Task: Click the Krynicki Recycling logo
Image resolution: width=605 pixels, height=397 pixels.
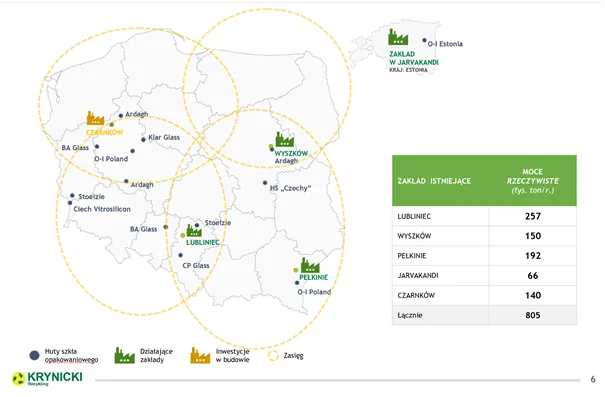Action: point(47,378)
